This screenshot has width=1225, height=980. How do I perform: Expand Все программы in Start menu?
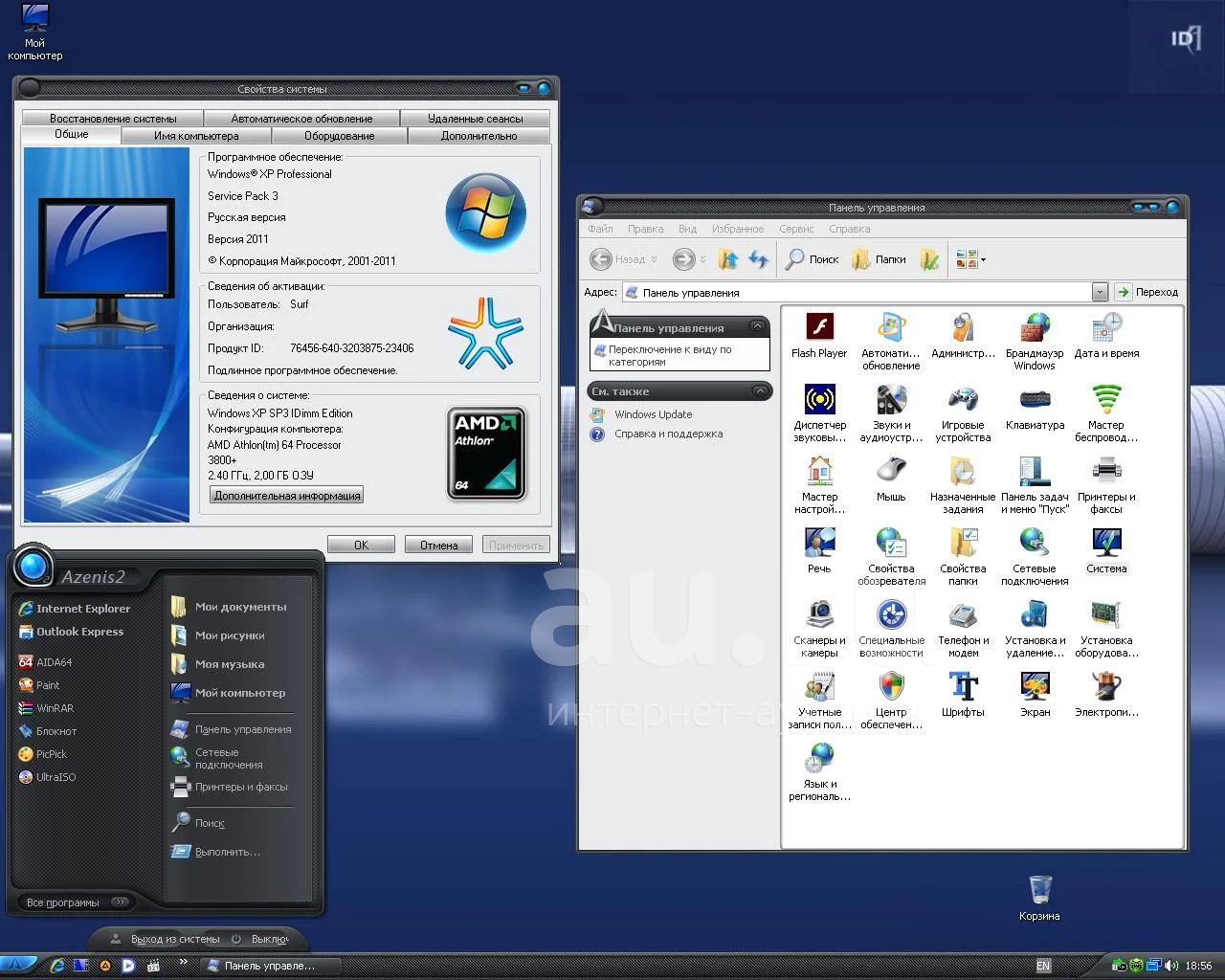pos(77,902)
